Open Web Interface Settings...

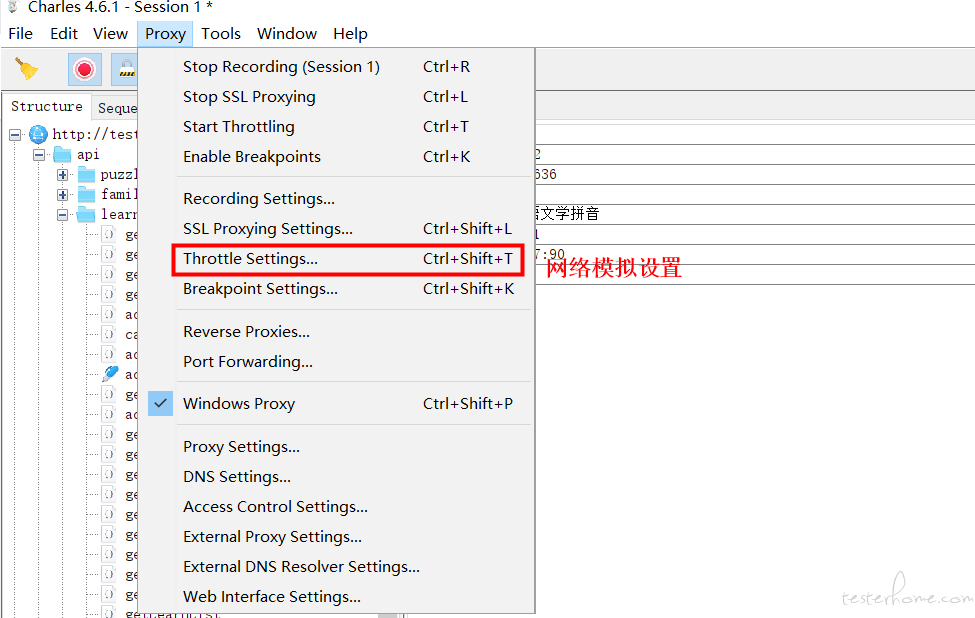336,596
